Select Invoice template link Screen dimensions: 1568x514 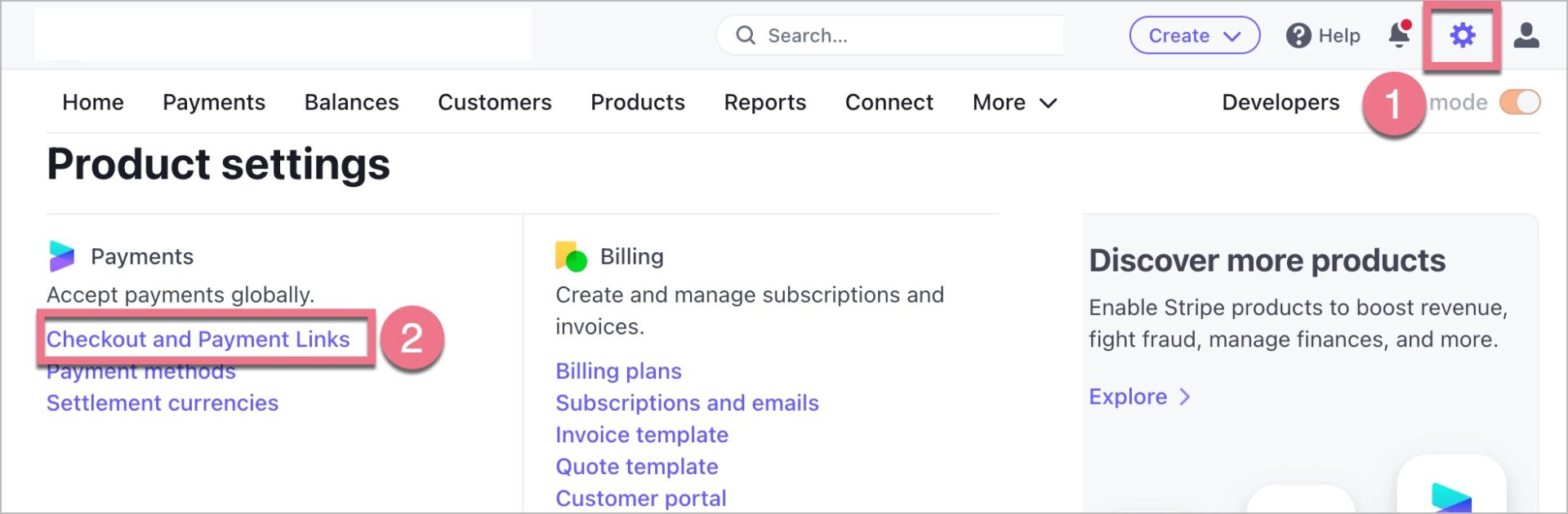pos(641,435)
